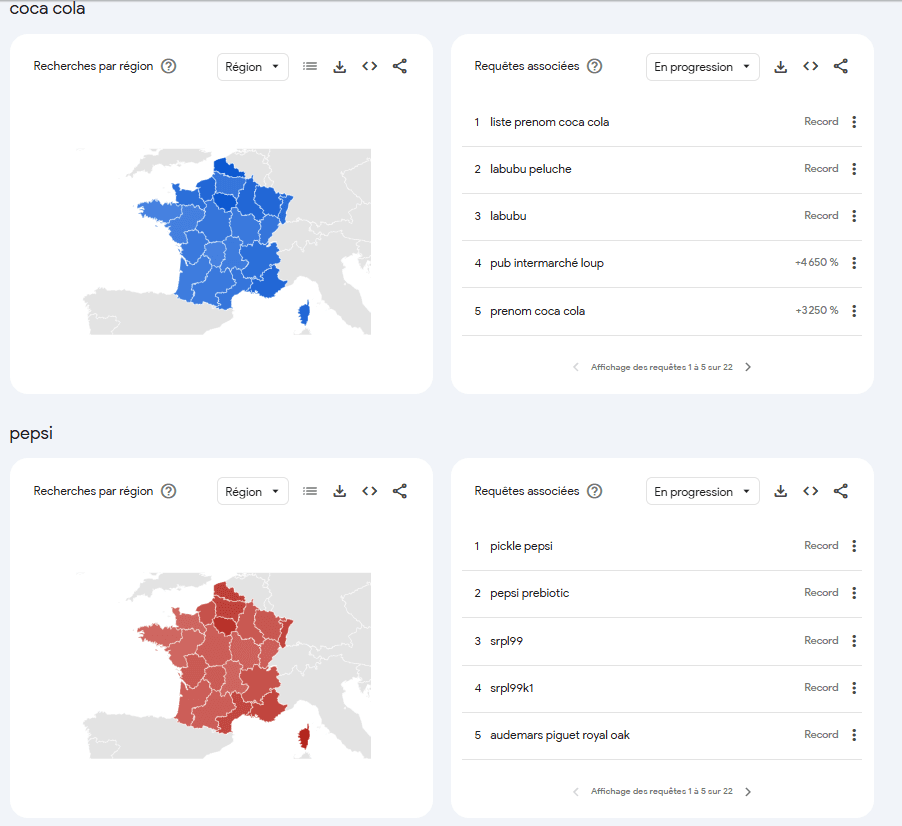902x826 pixels.
Task: Click the Record value next to labubu peluche
Action: coord(821,169)
